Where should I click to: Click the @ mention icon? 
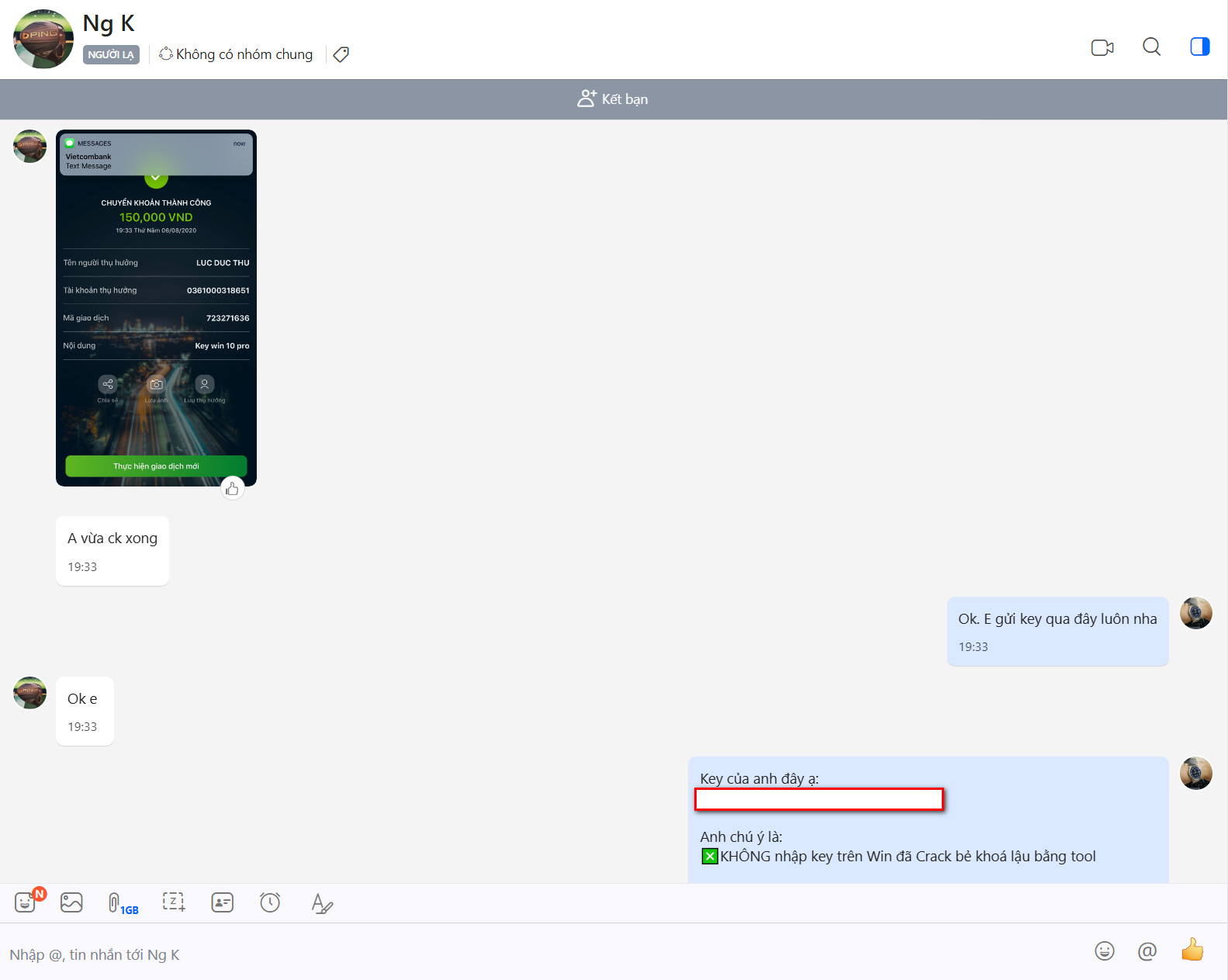click(x=1147, y=951)
